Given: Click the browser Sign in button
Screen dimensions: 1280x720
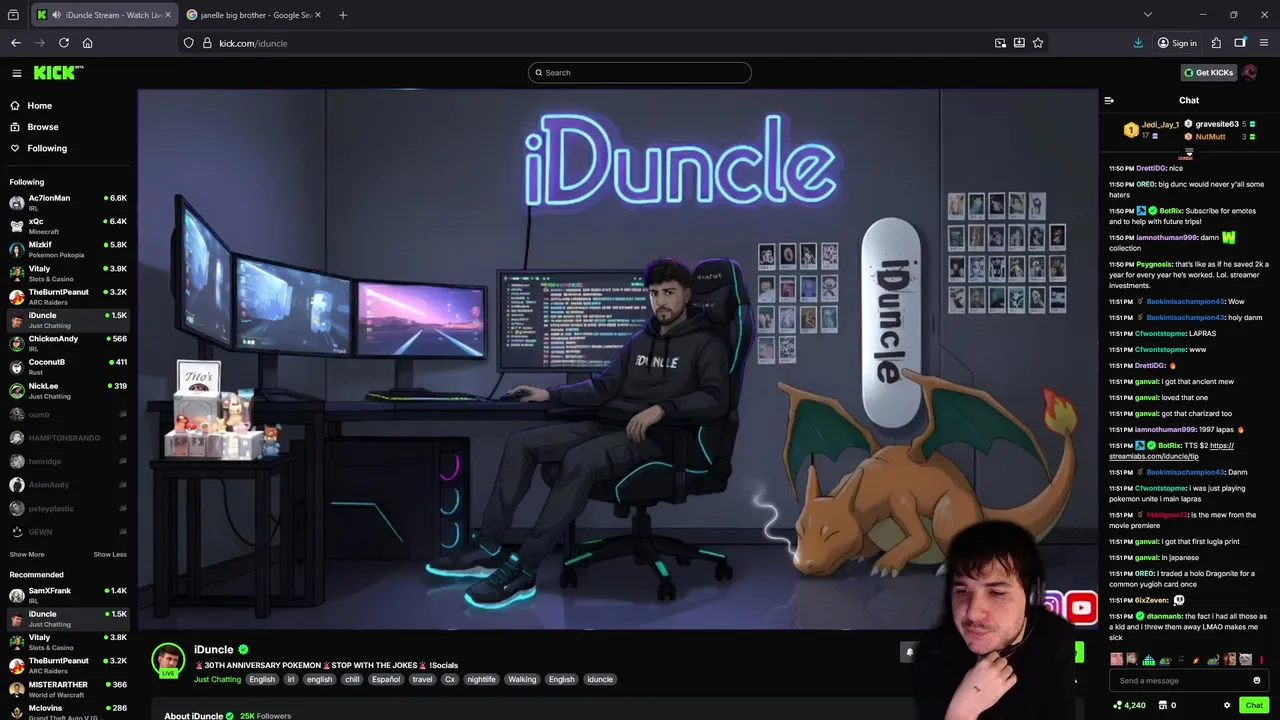Looking at the screenshot, I should [1177, 43].
